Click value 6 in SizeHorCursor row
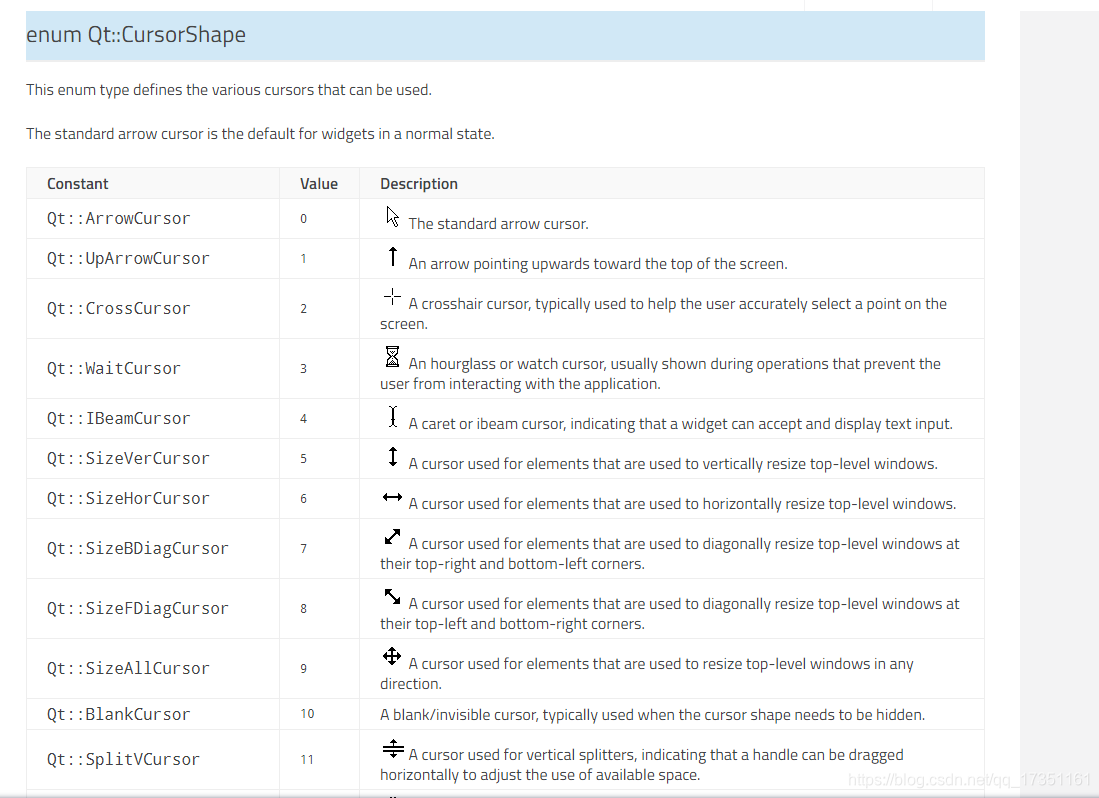The width and height of the screenshot is (1099, 798). (303, 498)
